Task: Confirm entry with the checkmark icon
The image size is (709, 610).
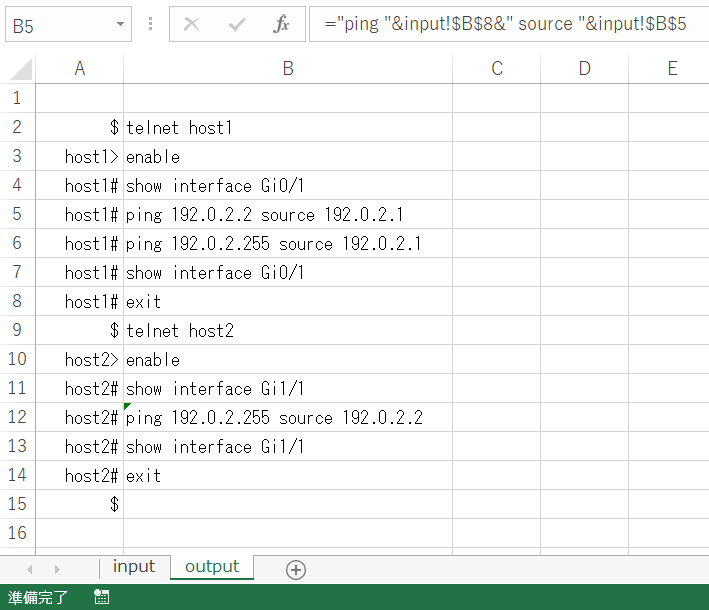Action: 237,24
